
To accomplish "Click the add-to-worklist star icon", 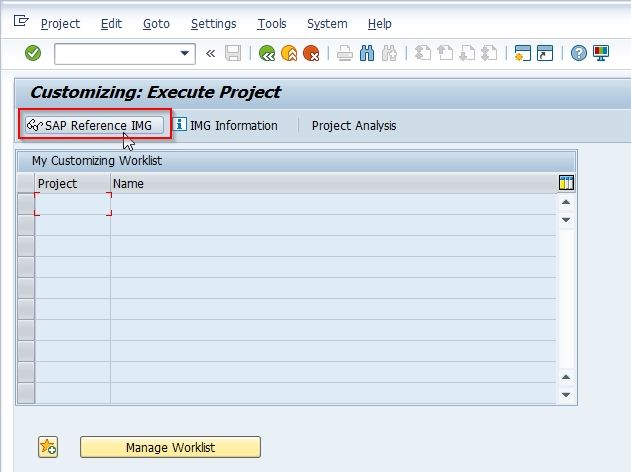I will (48, 447).
